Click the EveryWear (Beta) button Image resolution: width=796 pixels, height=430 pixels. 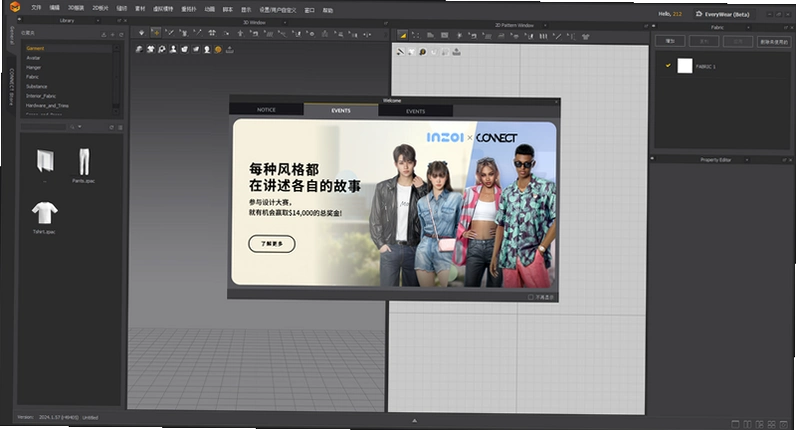pyautogui.click(x=722, y=14)
